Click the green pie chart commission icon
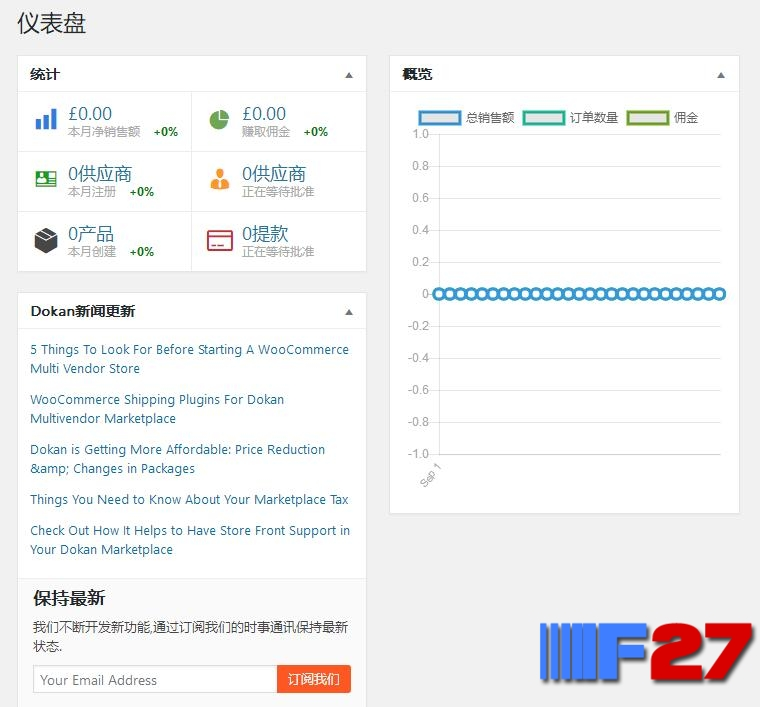The image size is (760, 707). [x=219, y=120]
